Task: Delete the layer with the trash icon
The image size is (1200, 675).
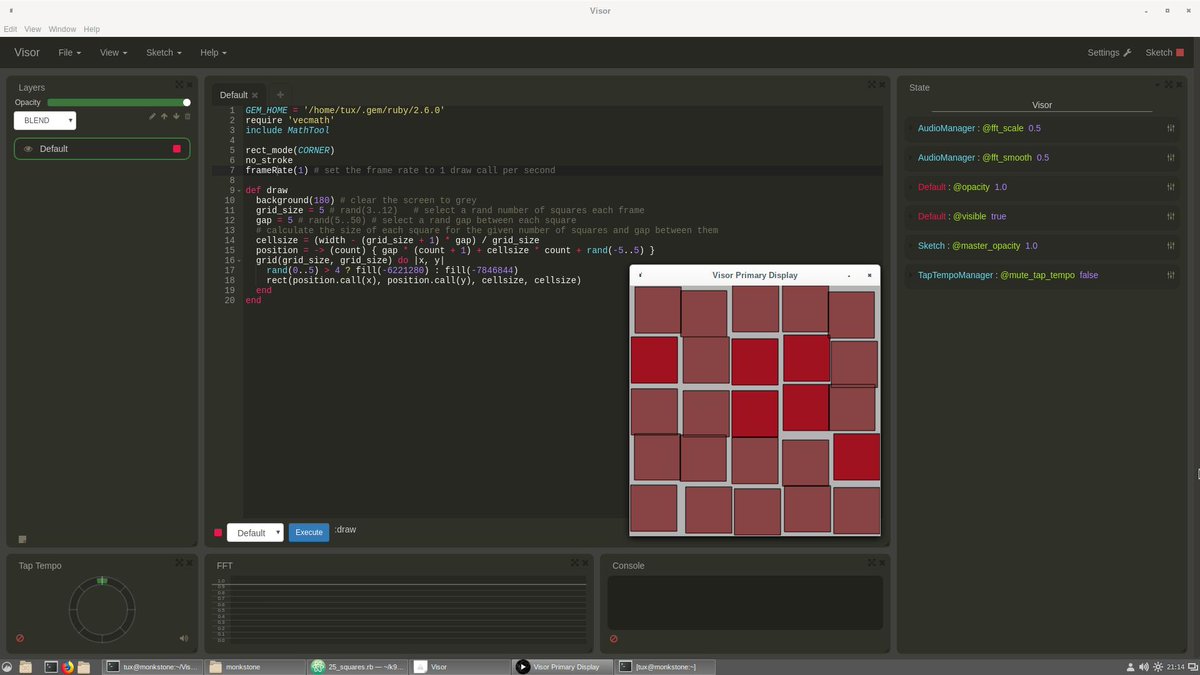Action: (187, 116)
